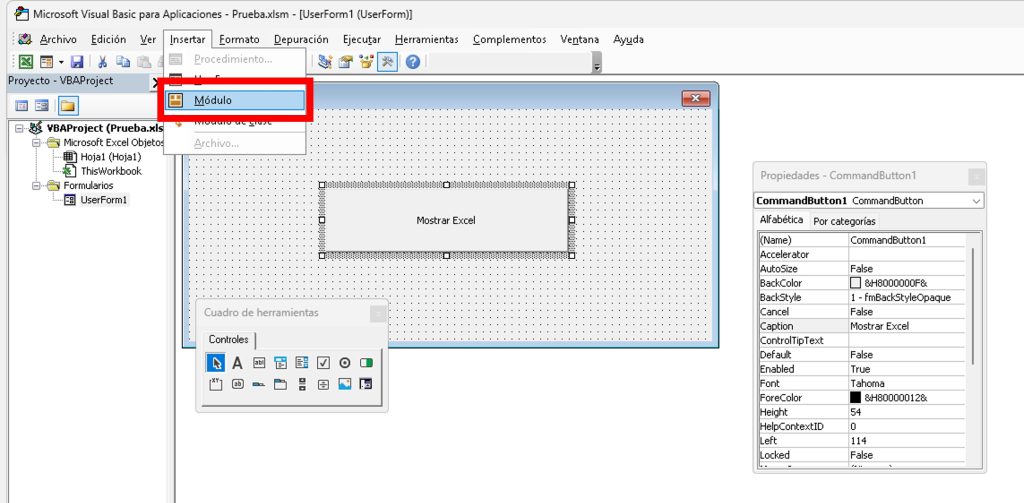Switch to the Por categorías tab

(844, 221)
